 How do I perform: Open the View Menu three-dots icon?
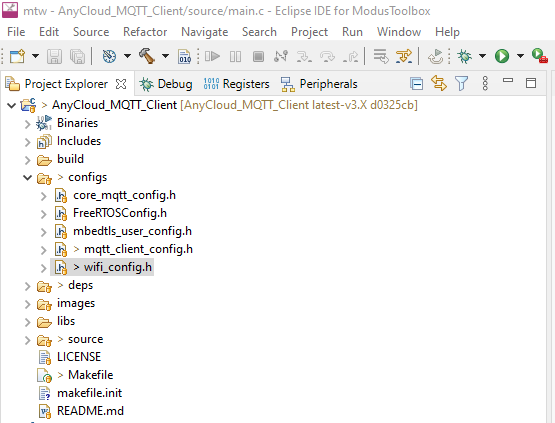click(x=485, y=84)
